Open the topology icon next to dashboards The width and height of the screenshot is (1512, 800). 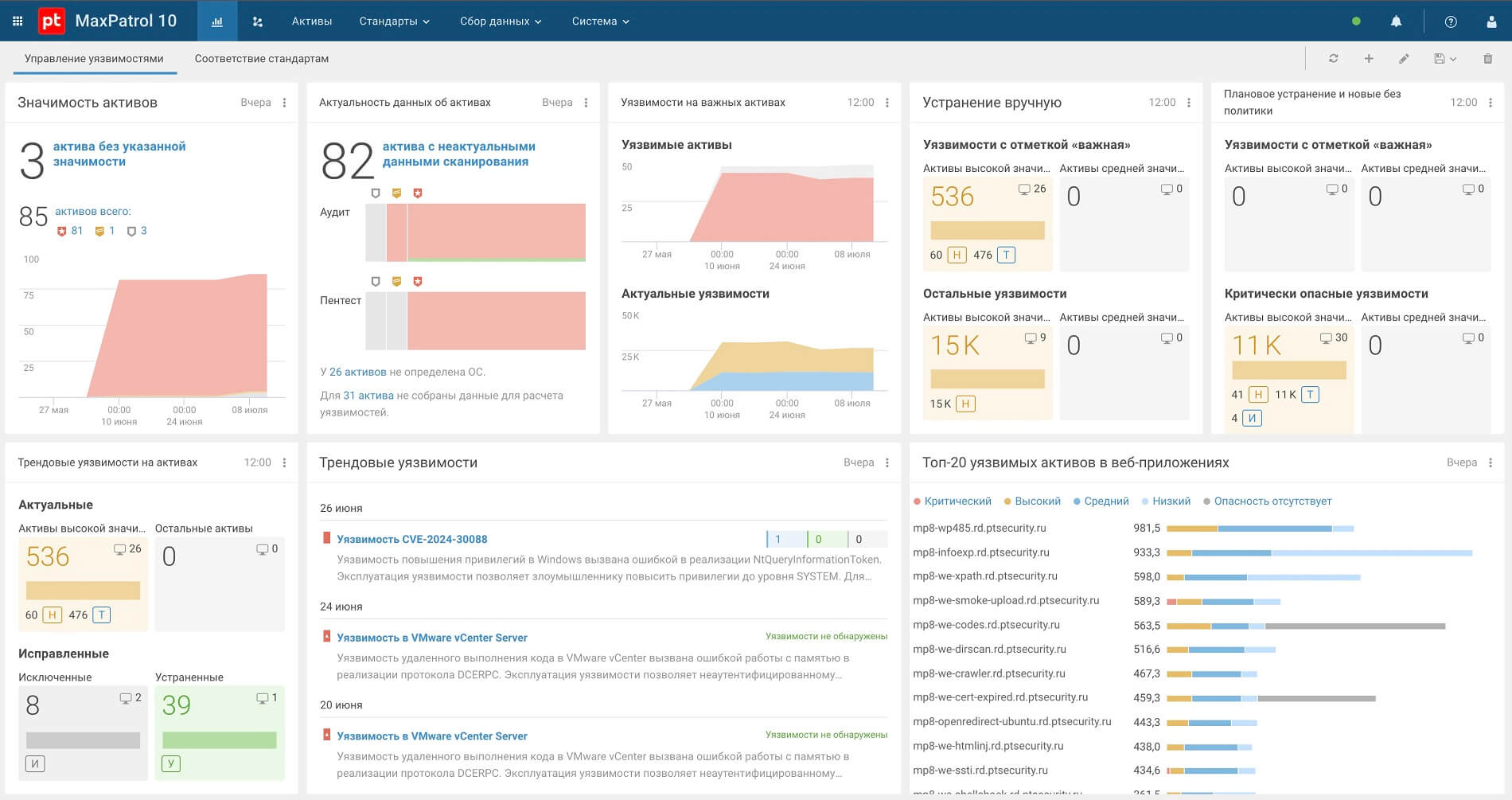pos(257,21)
